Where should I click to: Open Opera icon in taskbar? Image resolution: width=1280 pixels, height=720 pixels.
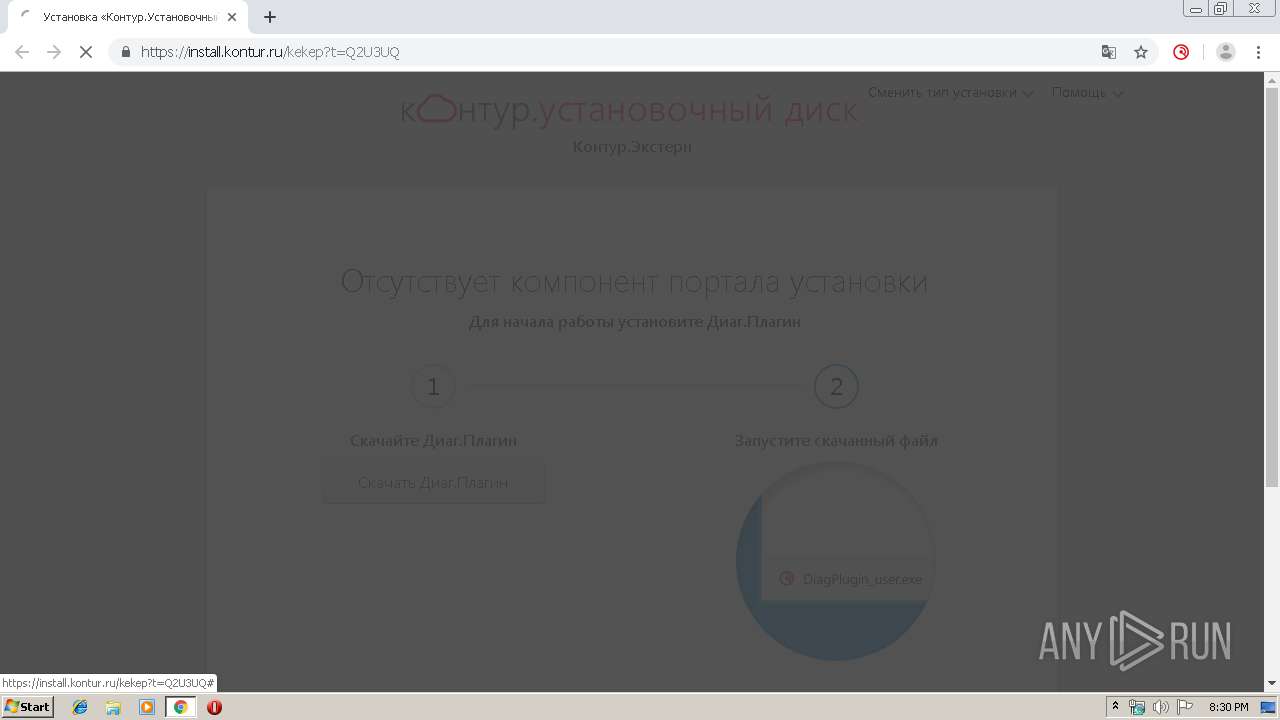tap(214, 707)
